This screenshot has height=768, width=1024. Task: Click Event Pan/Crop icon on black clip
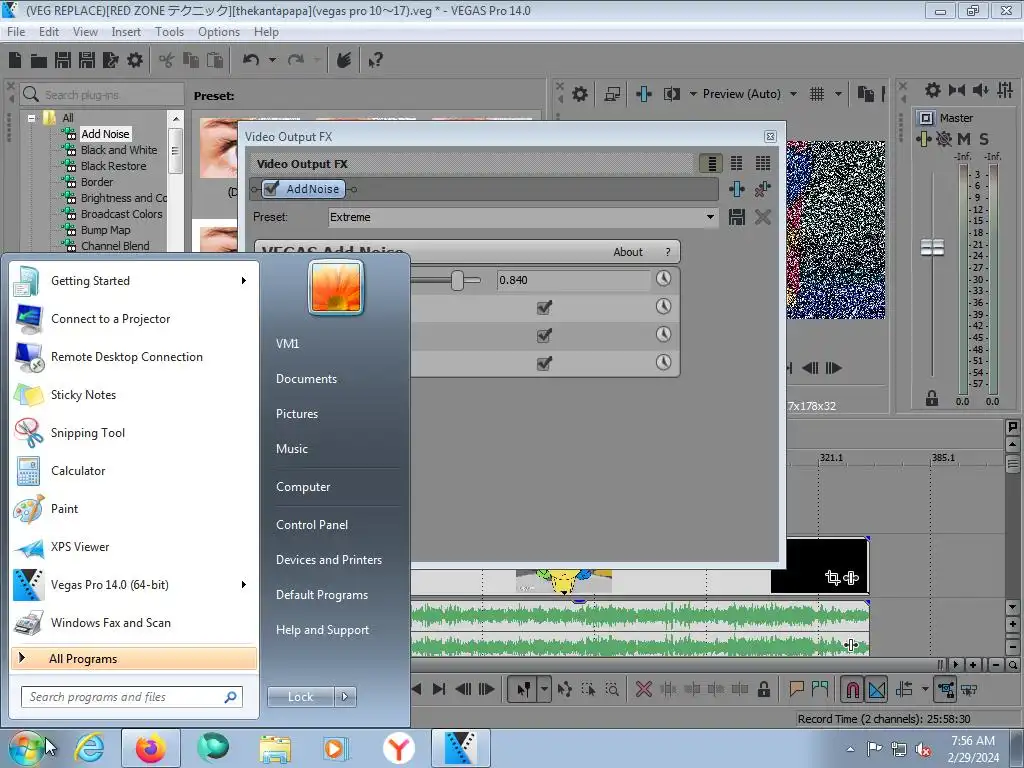(832, 577)
